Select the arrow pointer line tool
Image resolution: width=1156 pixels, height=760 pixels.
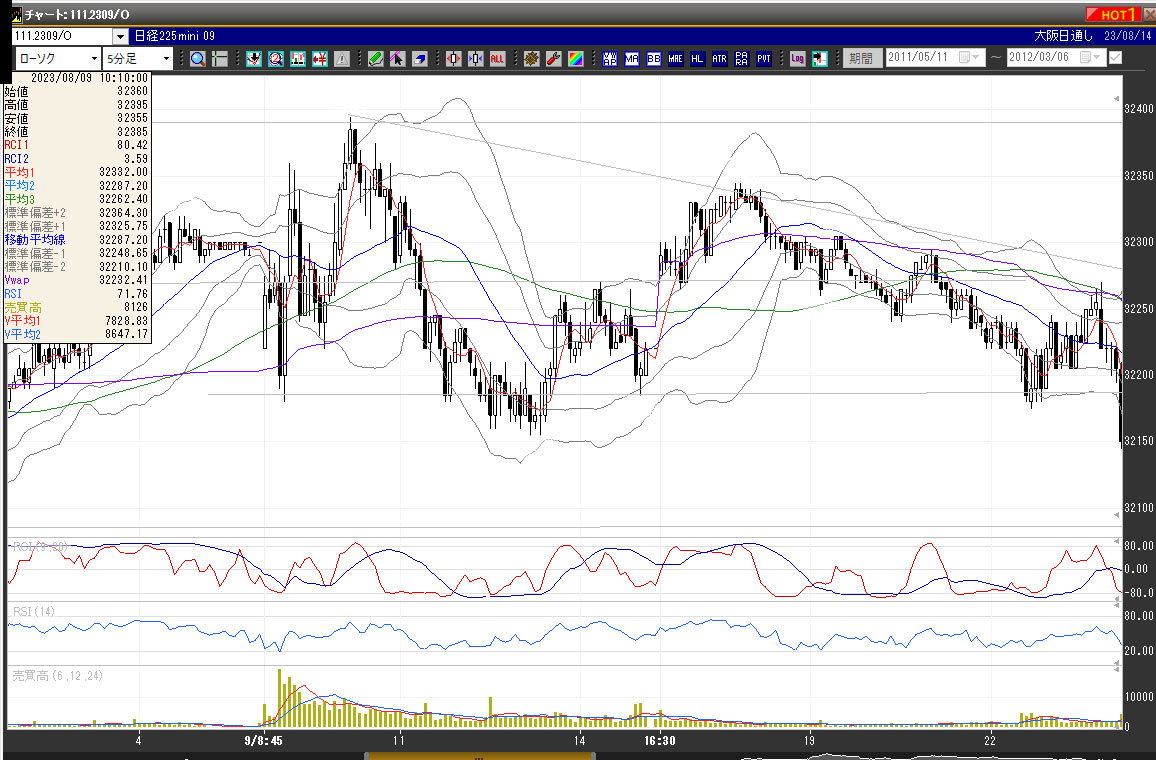coord(397,59)
